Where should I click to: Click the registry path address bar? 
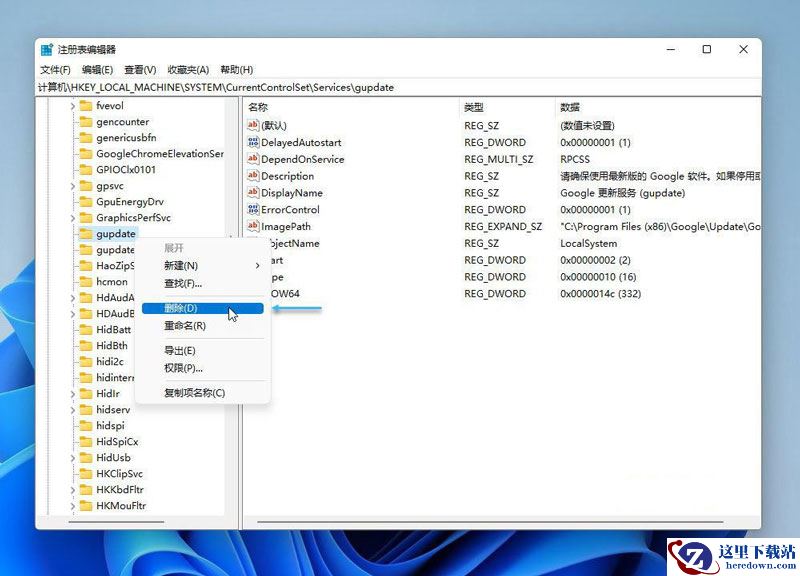[x=398, y=87]
